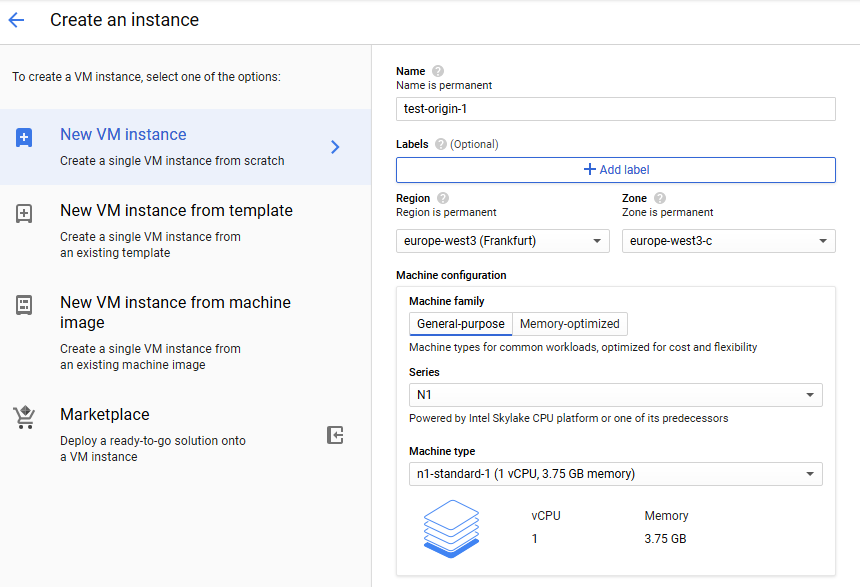This screenshot has height=587, width=860.
Task: Expand the Machine type n1-standard-1 dropdown
Action: (x=615, y=474)
